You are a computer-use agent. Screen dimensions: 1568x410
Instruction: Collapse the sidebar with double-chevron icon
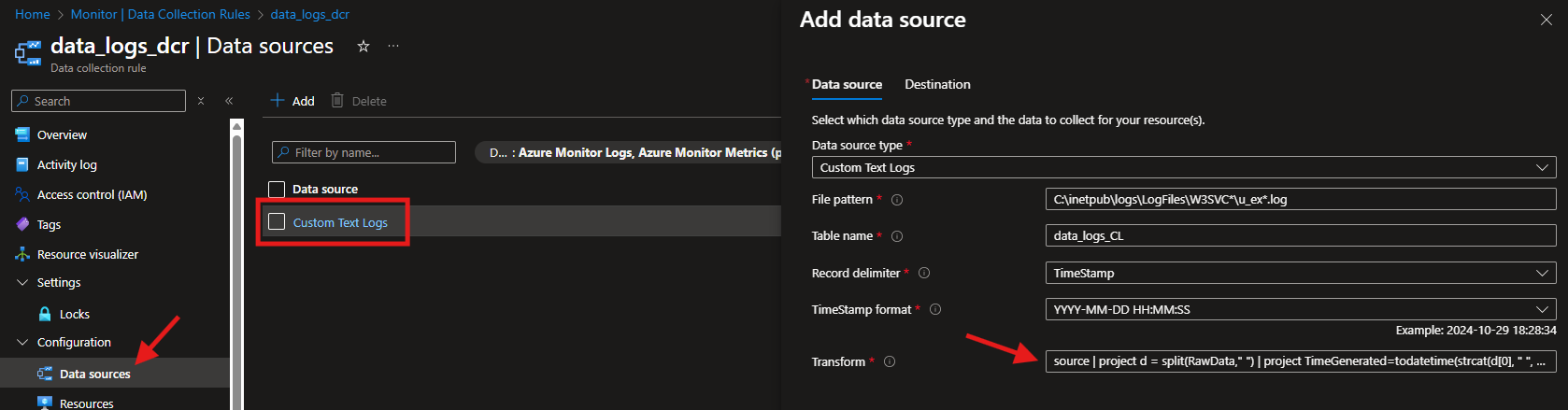229,101
